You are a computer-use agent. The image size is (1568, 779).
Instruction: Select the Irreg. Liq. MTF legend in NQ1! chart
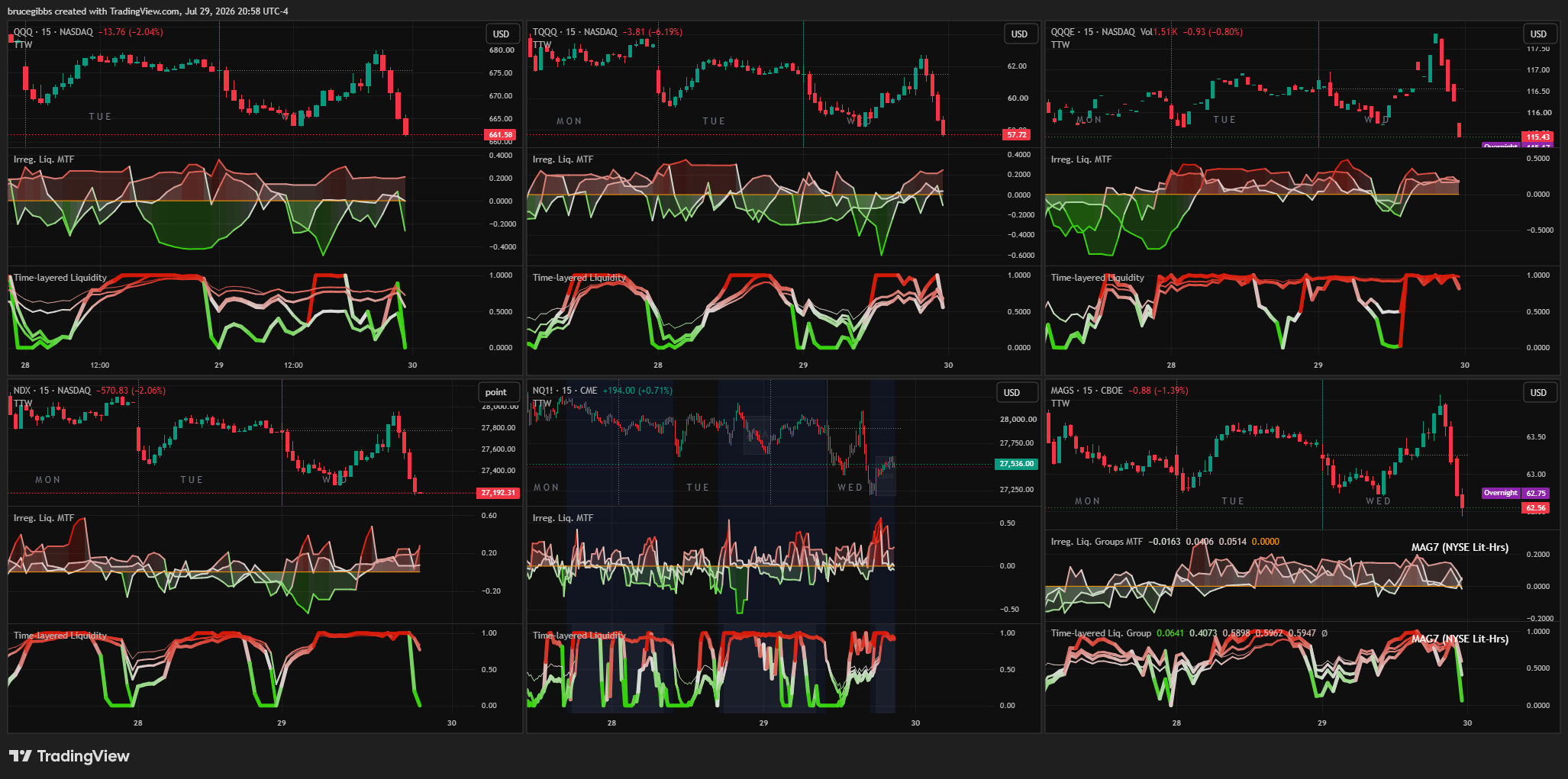click(x=563, y=518)
